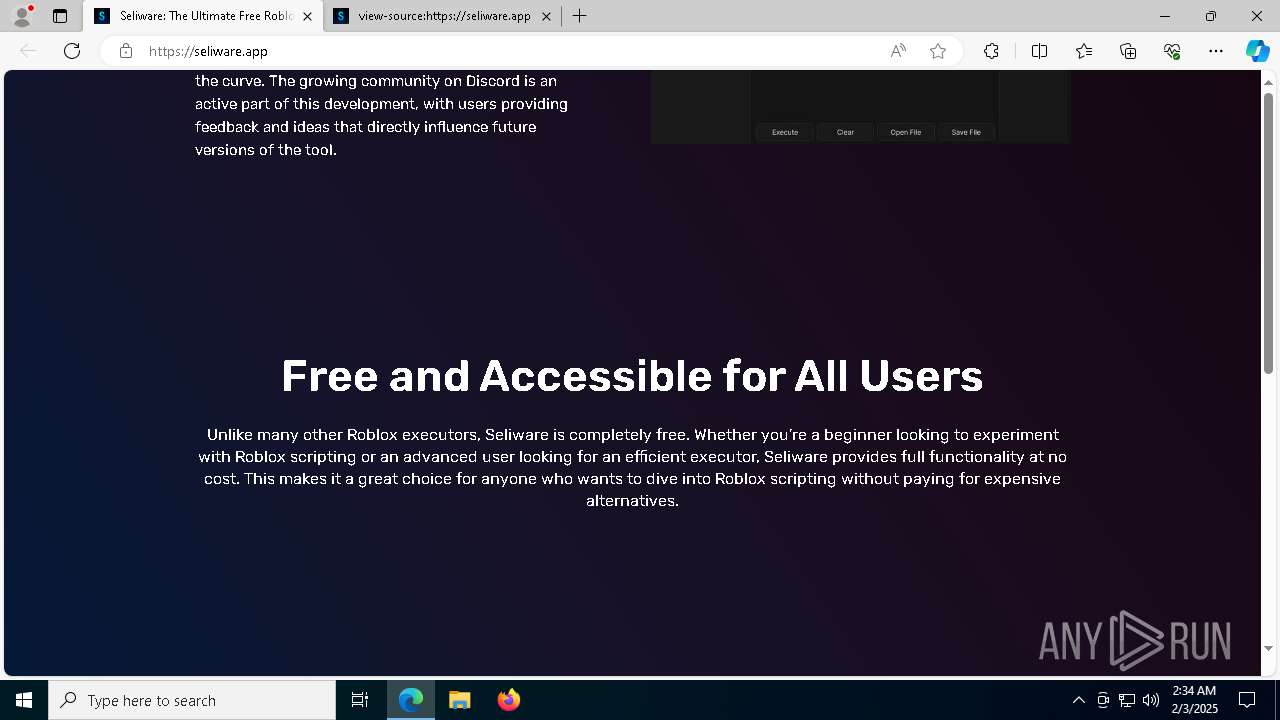The width and height of the screenshot is (1280, 720).
Task: Open File Explorer from the taskbar
Action: (460, 700)
